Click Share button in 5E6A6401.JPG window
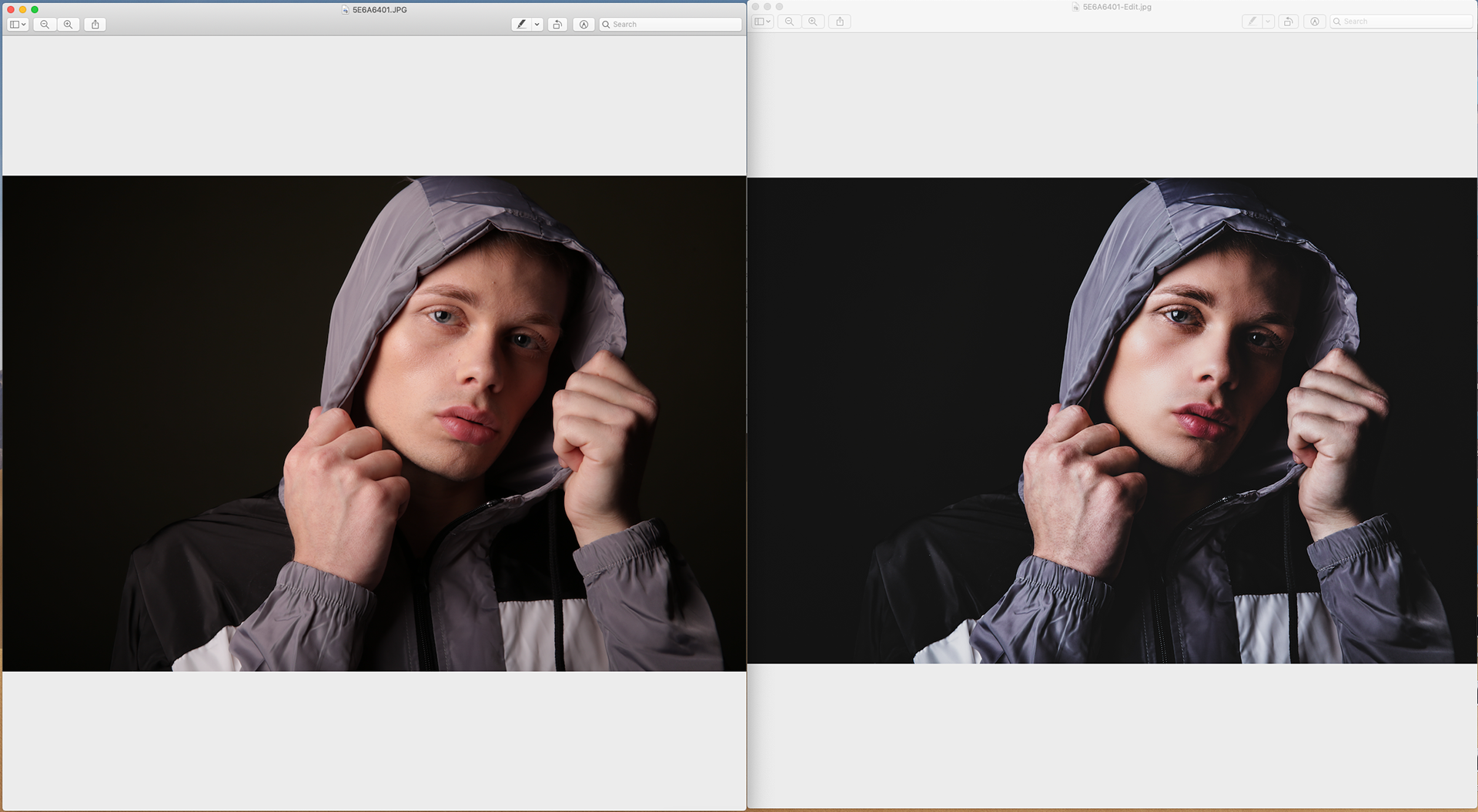1478x812 pixels. pos(95,25)
